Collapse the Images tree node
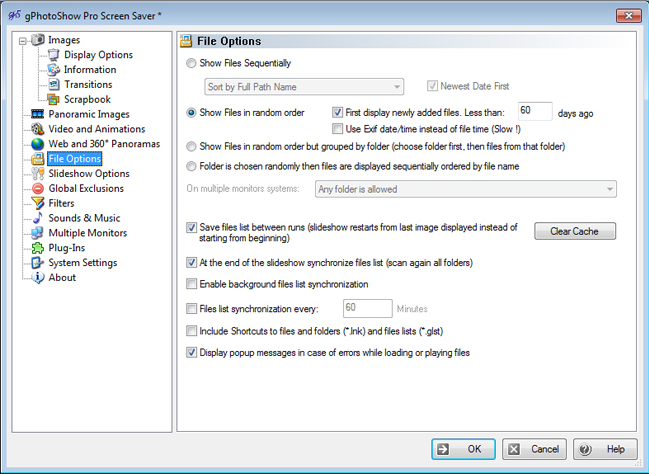This screenshot has height=474, width=649. click(22, 41)
